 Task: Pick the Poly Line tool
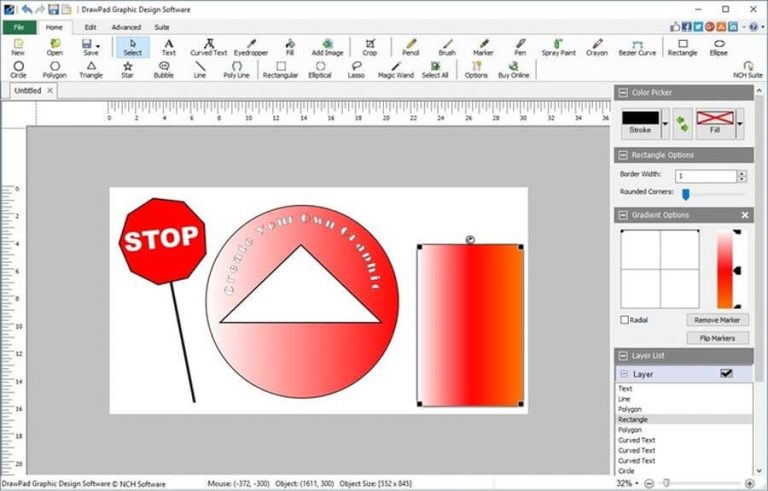click(x=237, y=70)
